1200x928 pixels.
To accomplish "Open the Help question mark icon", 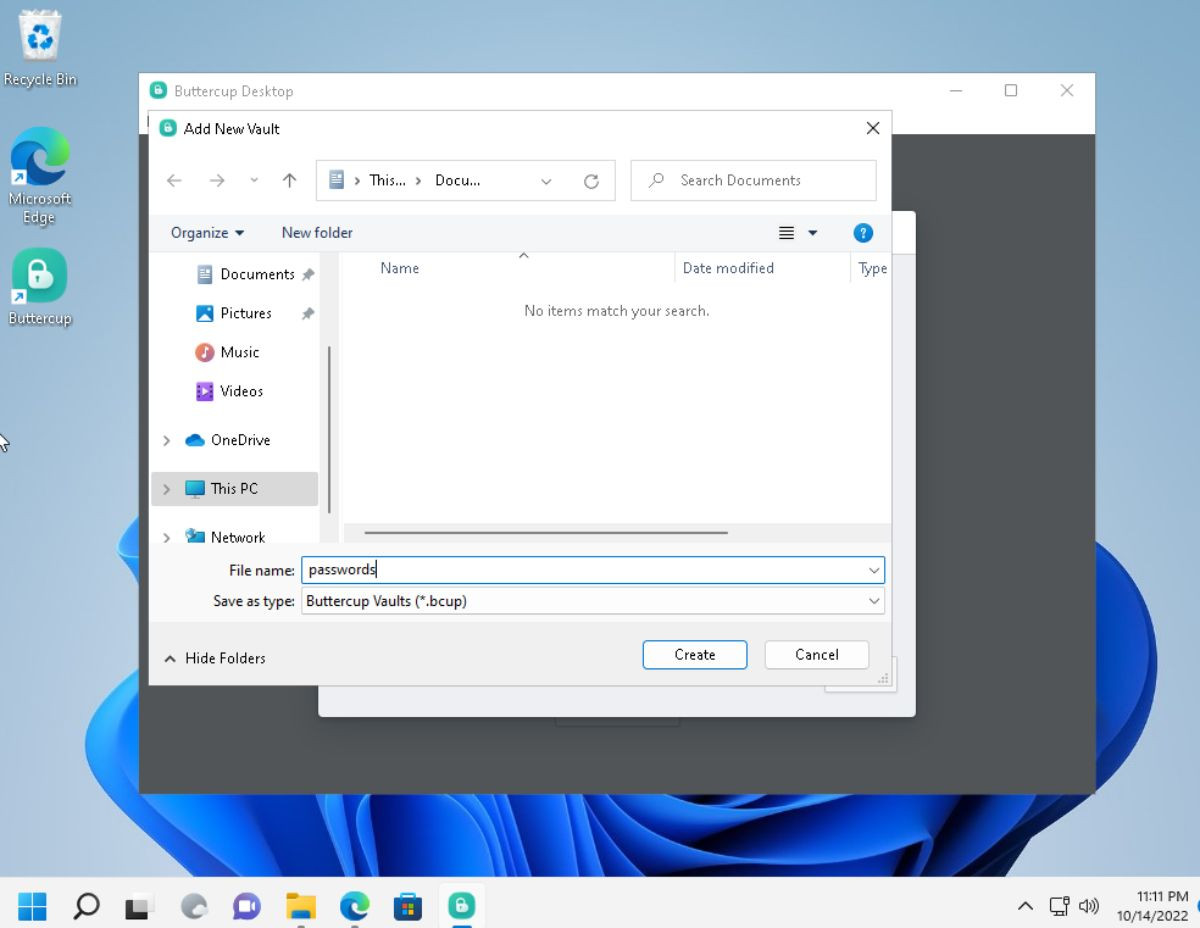I will click(x=863, y=233).
